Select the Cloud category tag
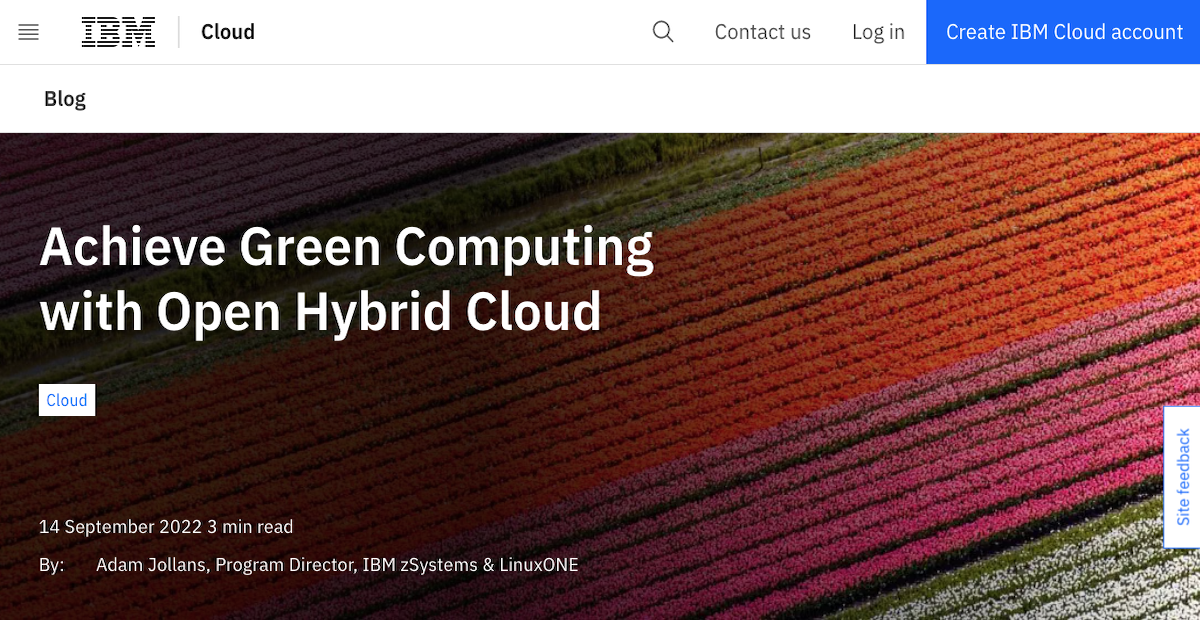Viewport: 1200px width, 628px height. 67,400
